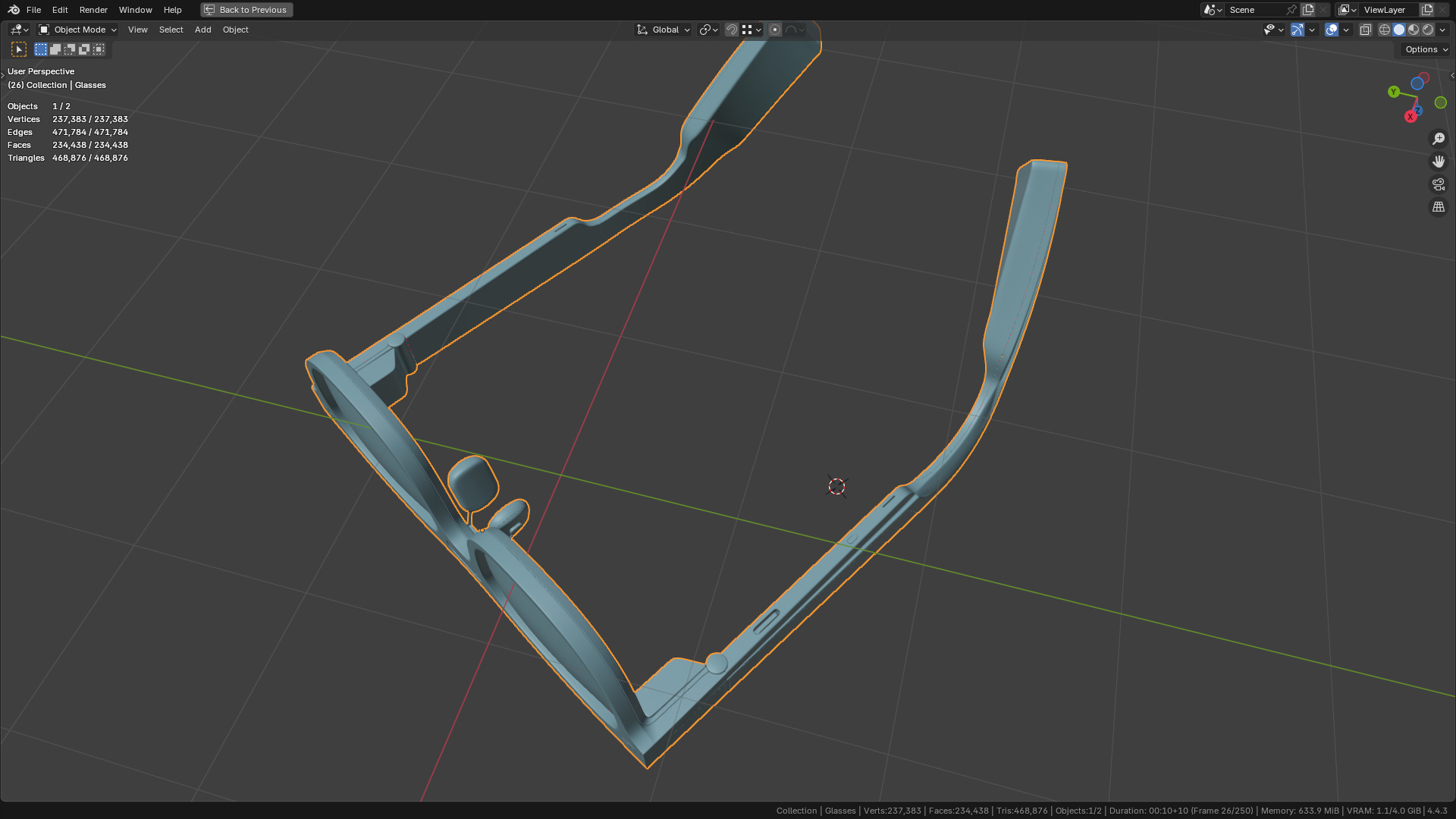Select rendered viewport shading mode

point(1428,30)
